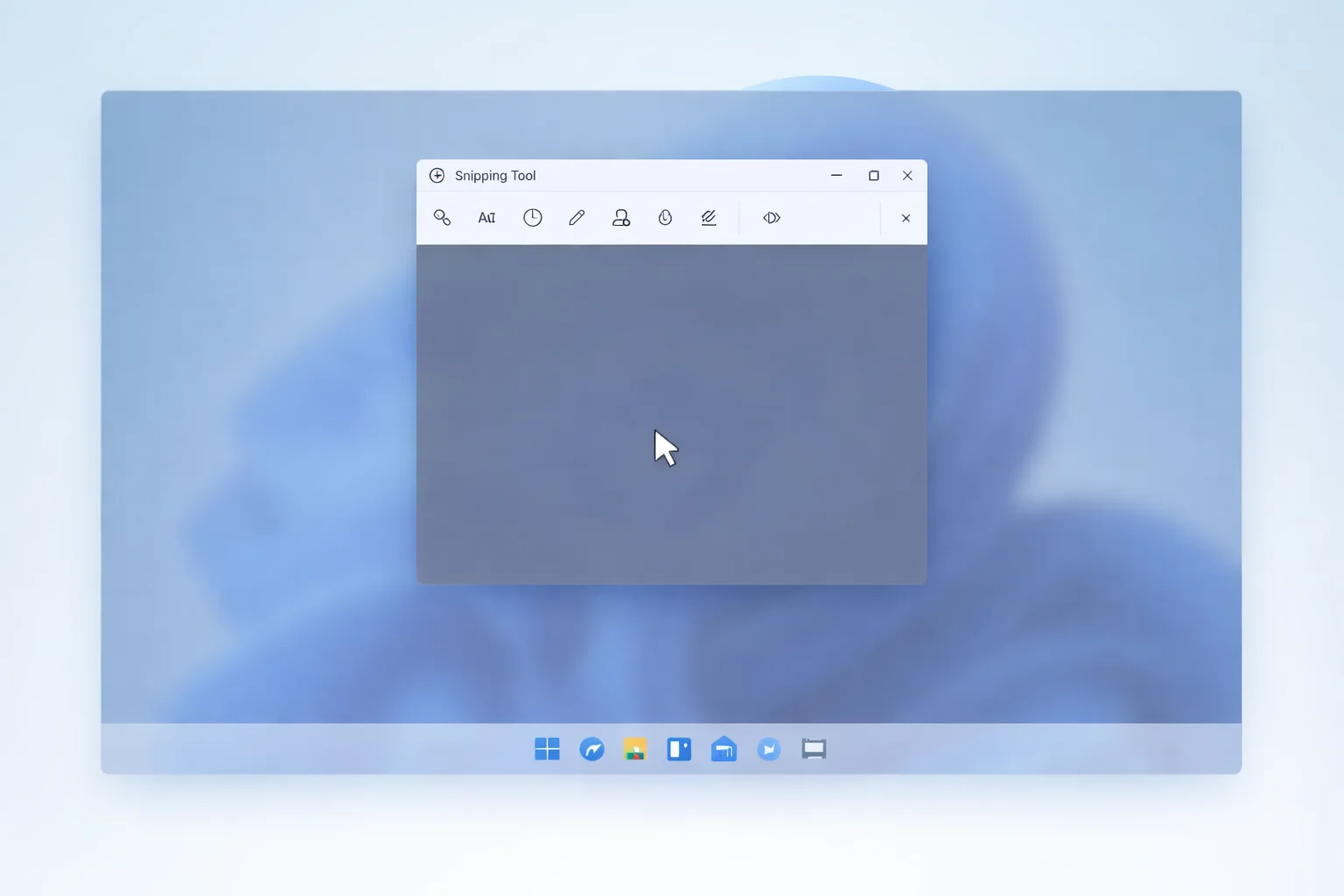The width and height of the screenshot is (1344, 896).
Task: Select the Snipping Tool title text
Action: pyautogui.click(x=495, y=175)
